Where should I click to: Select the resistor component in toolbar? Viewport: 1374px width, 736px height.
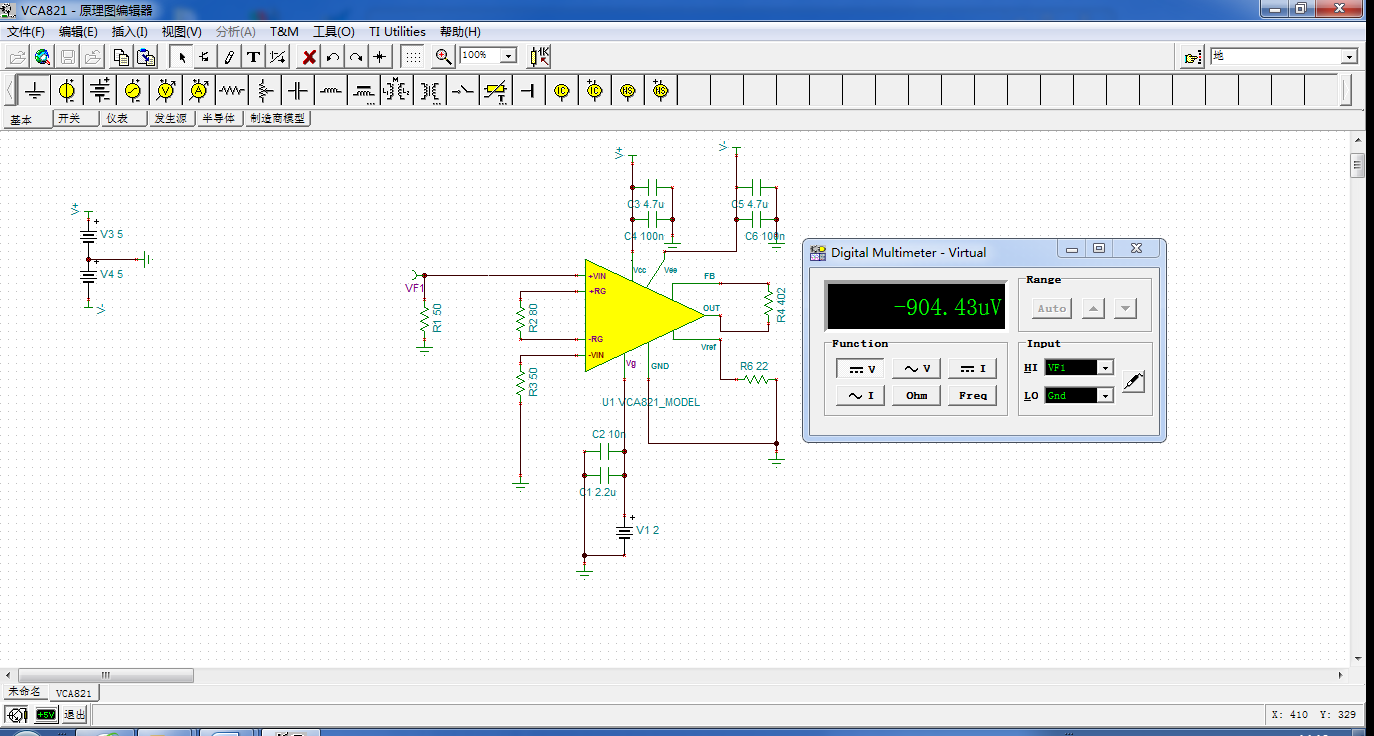pyautogui.click(x=232, y=91)
